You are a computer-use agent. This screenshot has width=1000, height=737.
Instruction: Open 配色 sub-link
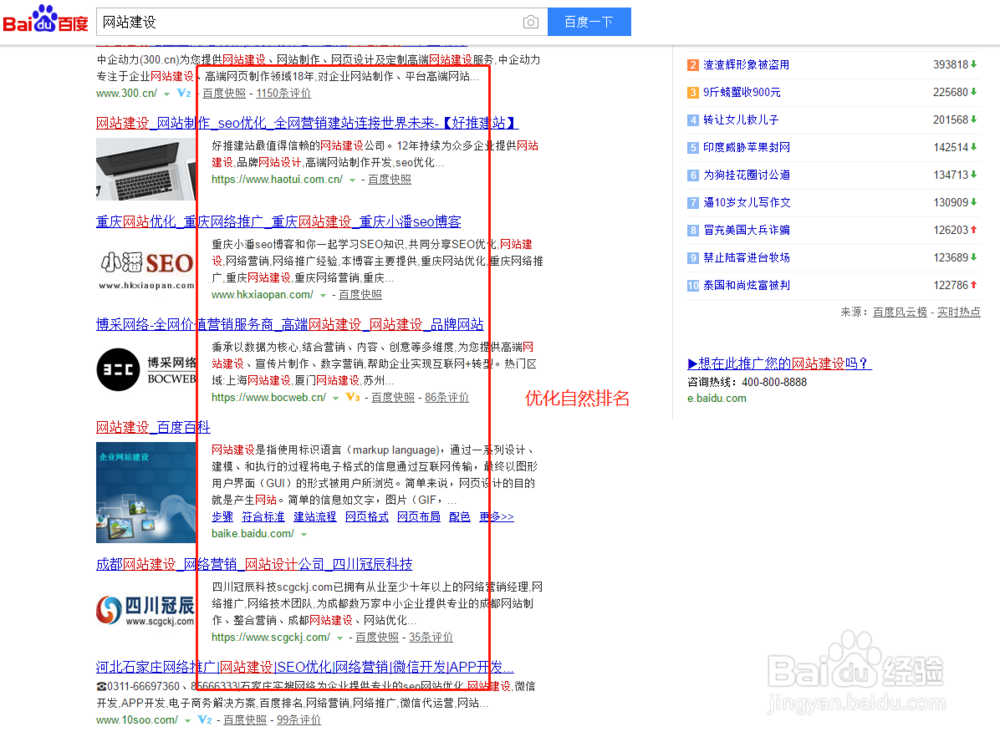click(x=459, y=516)
